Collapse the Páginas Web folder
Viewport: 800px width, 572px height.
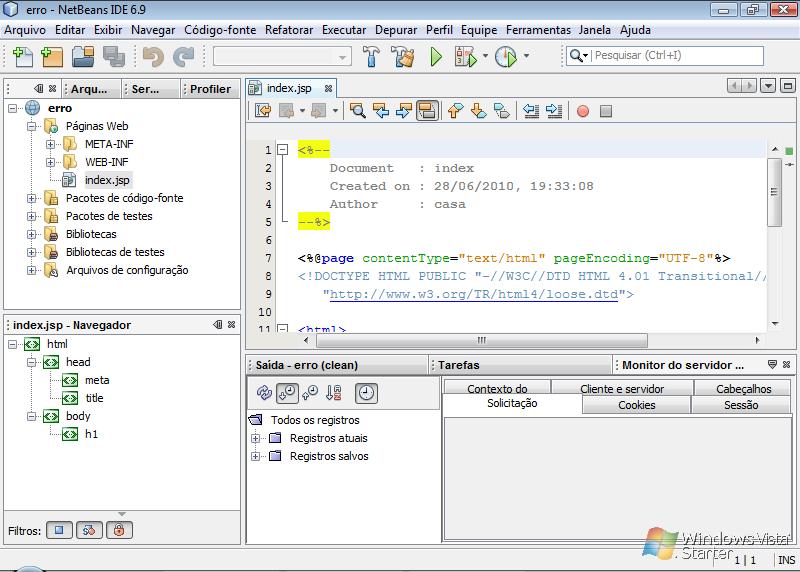point(32,126)
